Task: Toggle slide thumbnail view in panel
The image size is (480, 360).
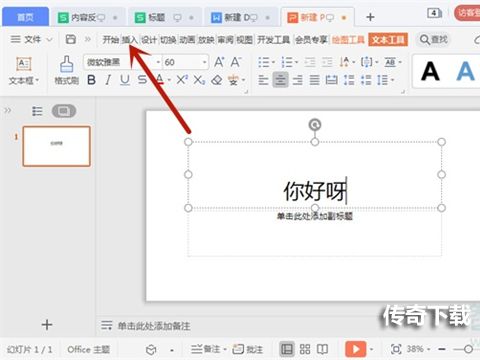Action: [64, 111]
